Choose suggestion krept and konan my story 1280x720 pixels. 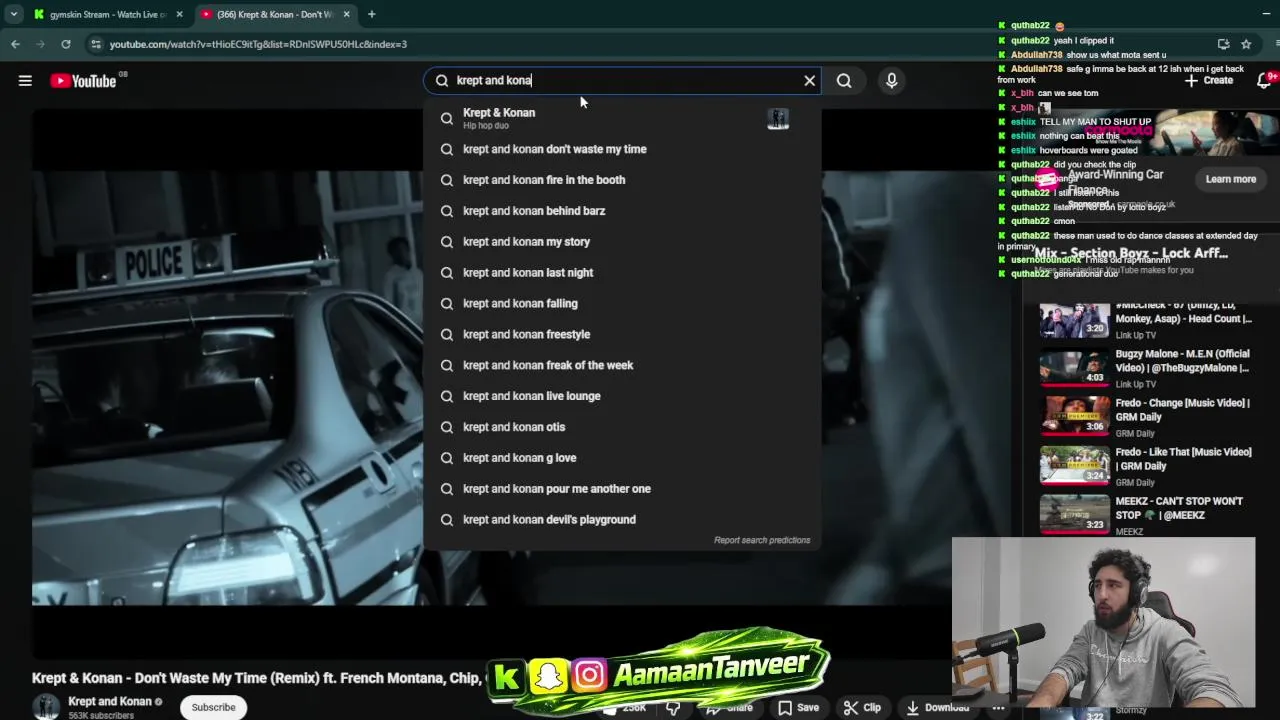click(x=621, y=242)
